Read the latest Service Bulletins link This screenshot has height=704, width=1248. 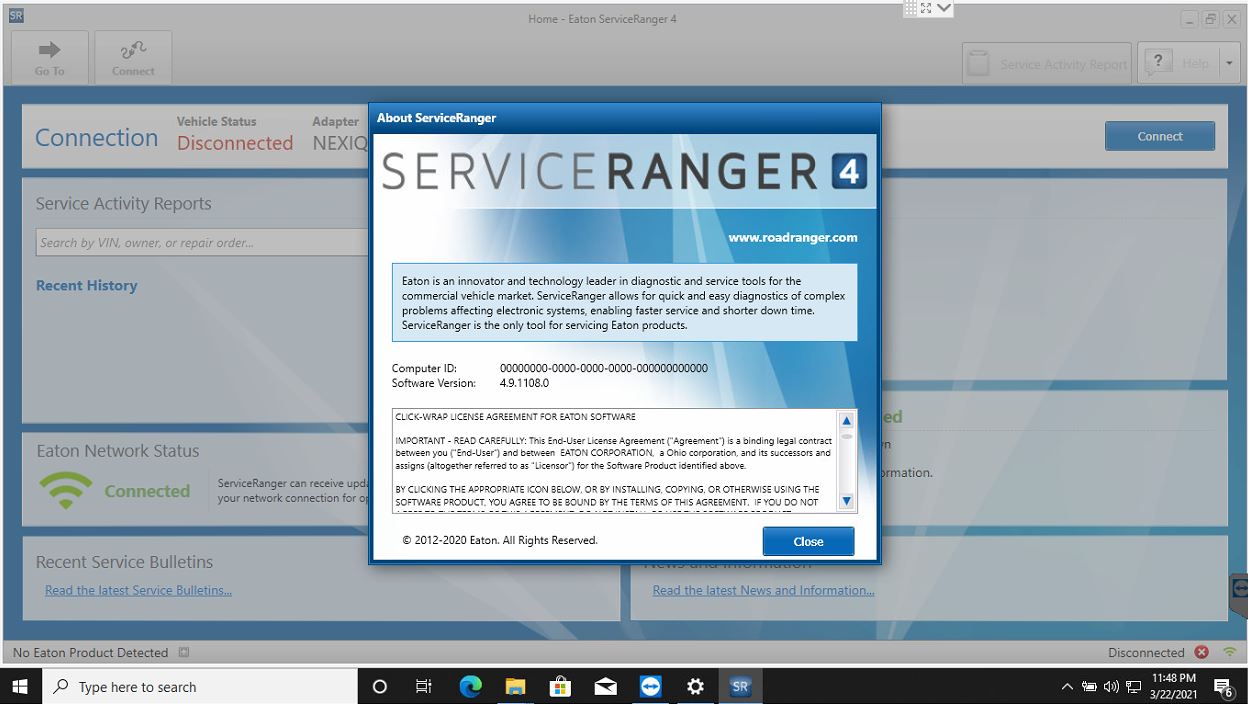click(x=138, y=590)
